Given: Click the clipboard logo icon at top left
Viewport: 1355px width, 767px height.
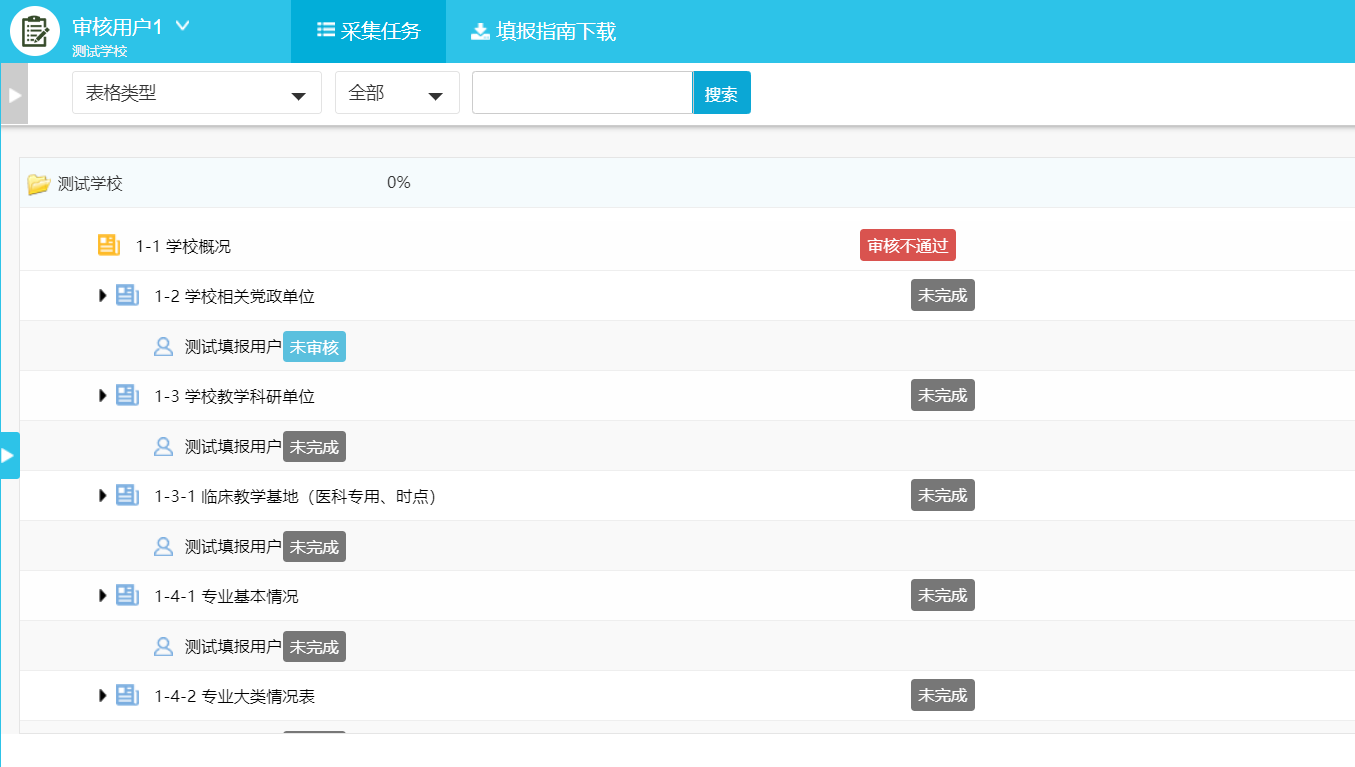Looking at the screenshot, I should (x=35, y=31).
